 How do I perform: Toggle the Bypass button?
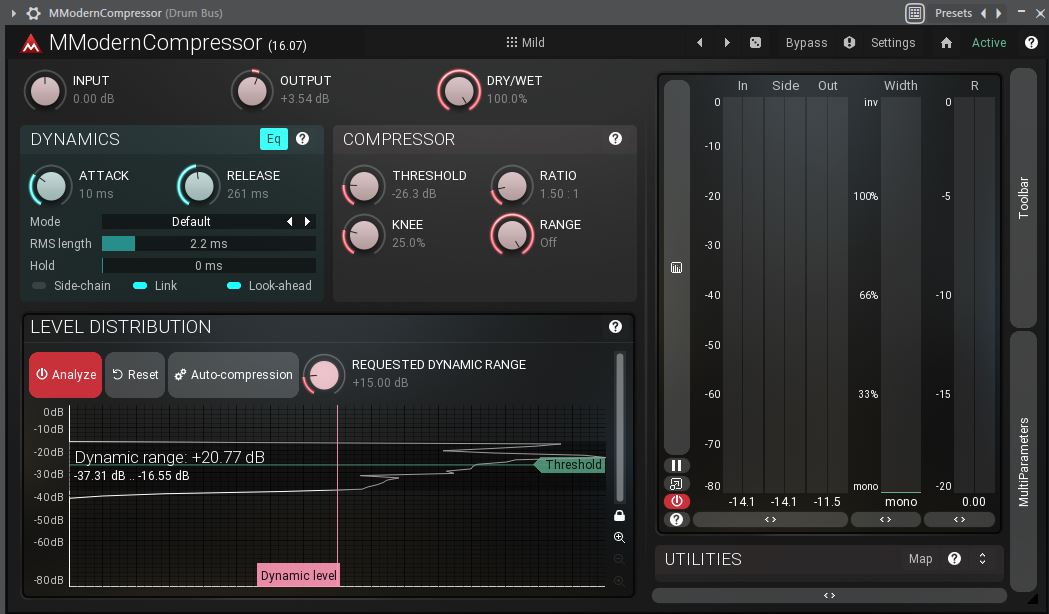coord(806,42)
